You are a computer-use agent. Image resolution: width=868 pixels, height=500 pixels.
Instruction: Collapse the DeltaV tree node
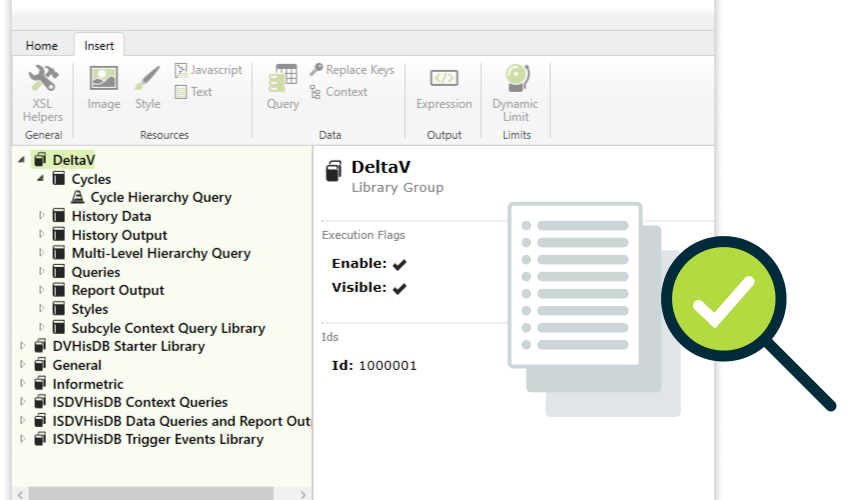[22, 160]
